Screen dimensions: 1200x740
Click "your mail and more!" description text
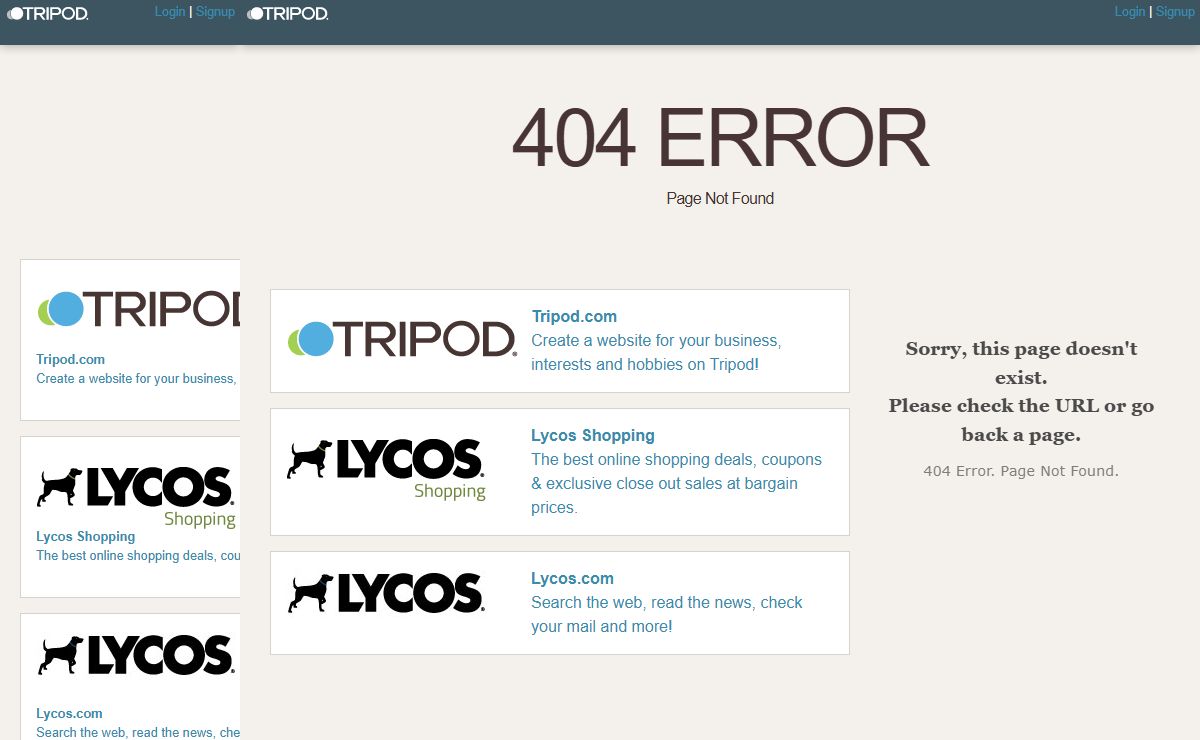(602, 626)
